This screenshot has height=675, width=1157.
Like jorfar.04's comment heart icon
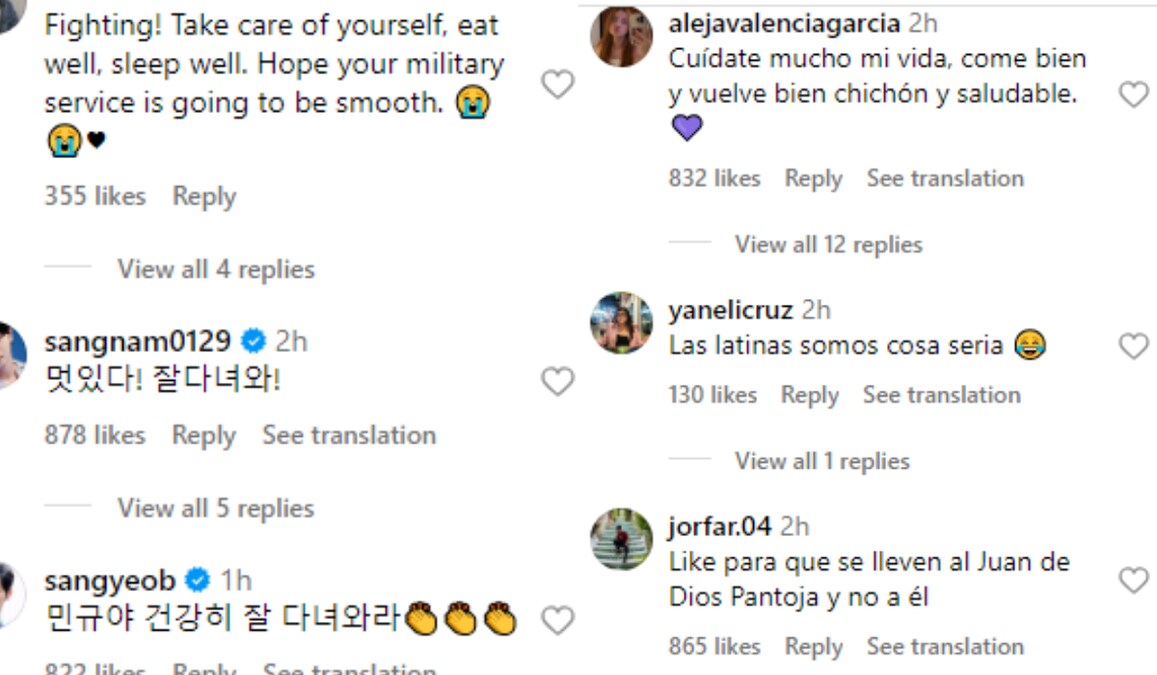[x=1133, y=580]
